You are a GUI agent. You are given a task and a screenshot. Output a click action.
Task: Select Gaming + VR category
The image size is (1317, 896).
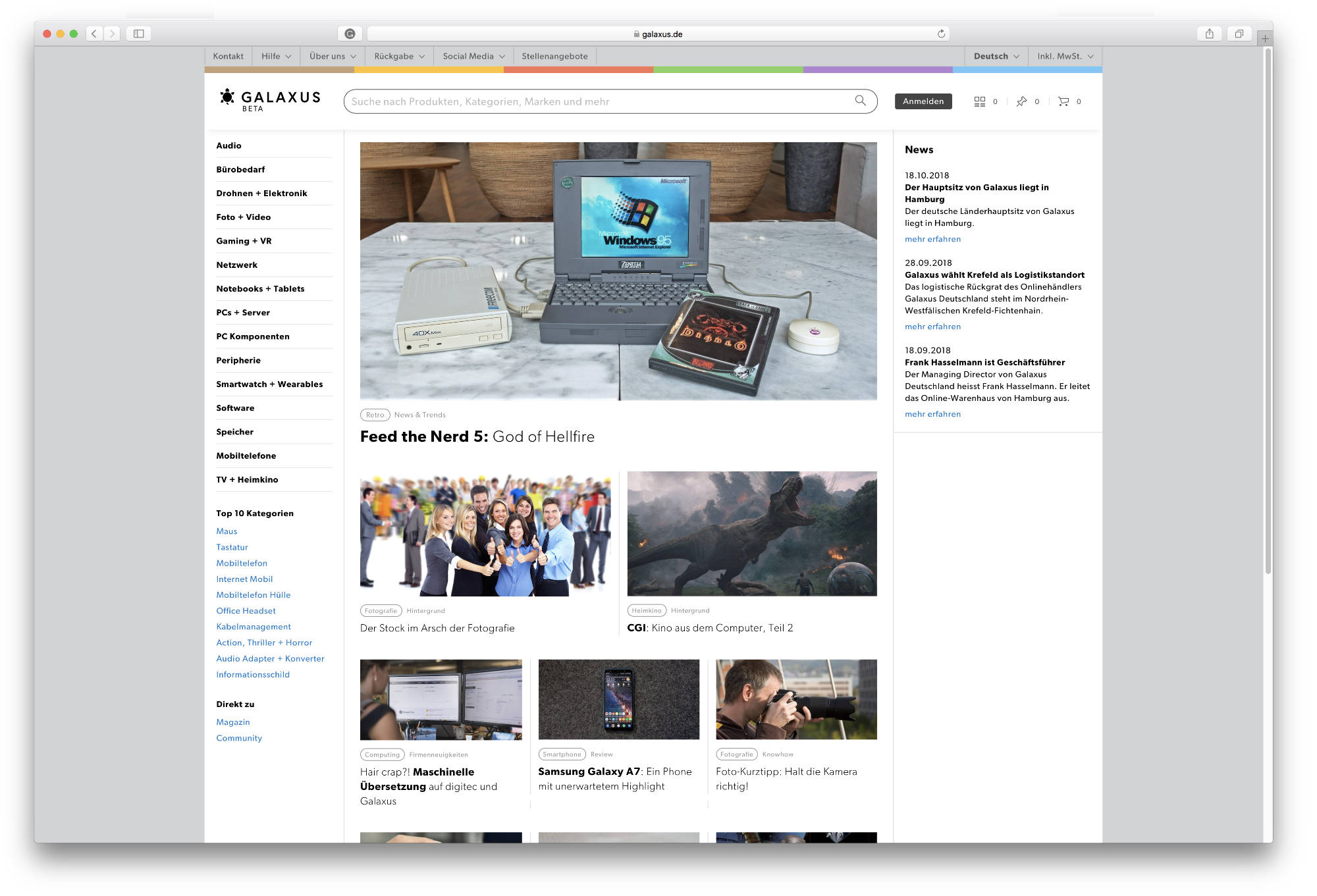[x=244, y=241]
